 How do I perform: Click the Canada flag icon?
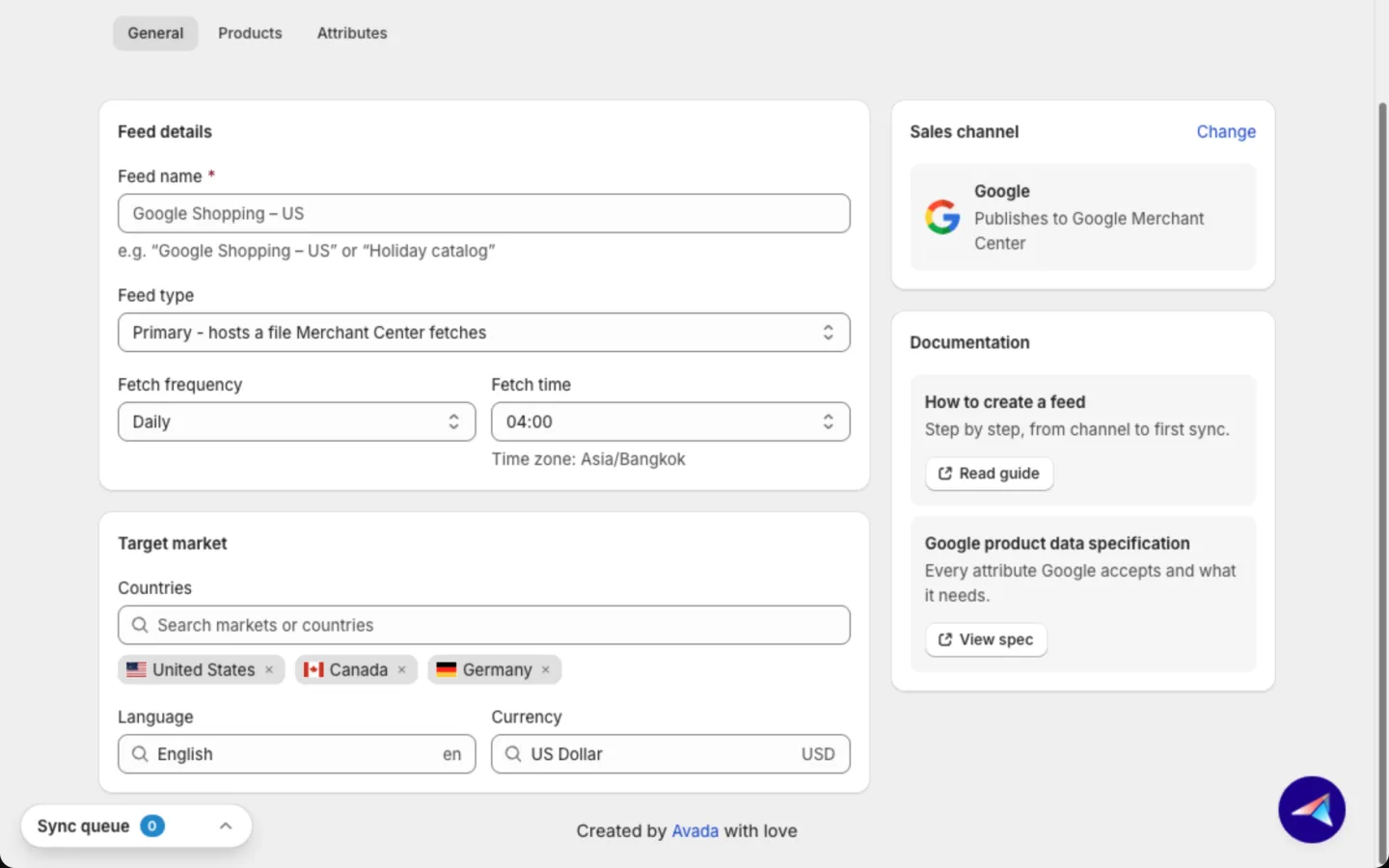313,669
